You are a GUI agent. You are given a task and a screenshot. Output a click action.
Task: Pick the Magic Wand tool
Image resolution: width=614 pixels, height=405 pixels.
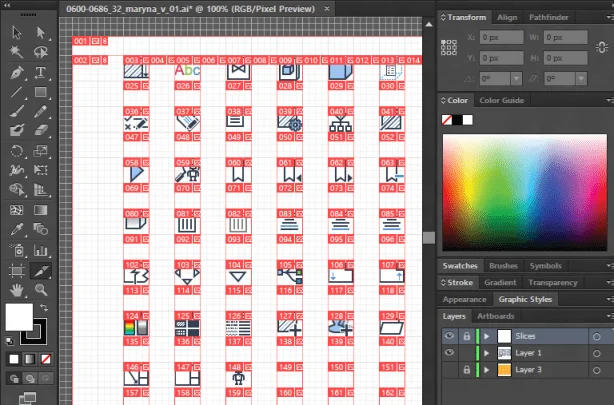[16, 52]
